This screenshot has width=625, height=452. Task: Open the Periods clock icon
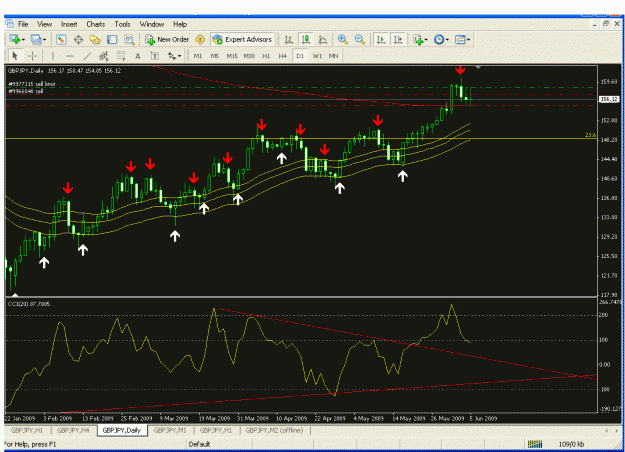439,39
